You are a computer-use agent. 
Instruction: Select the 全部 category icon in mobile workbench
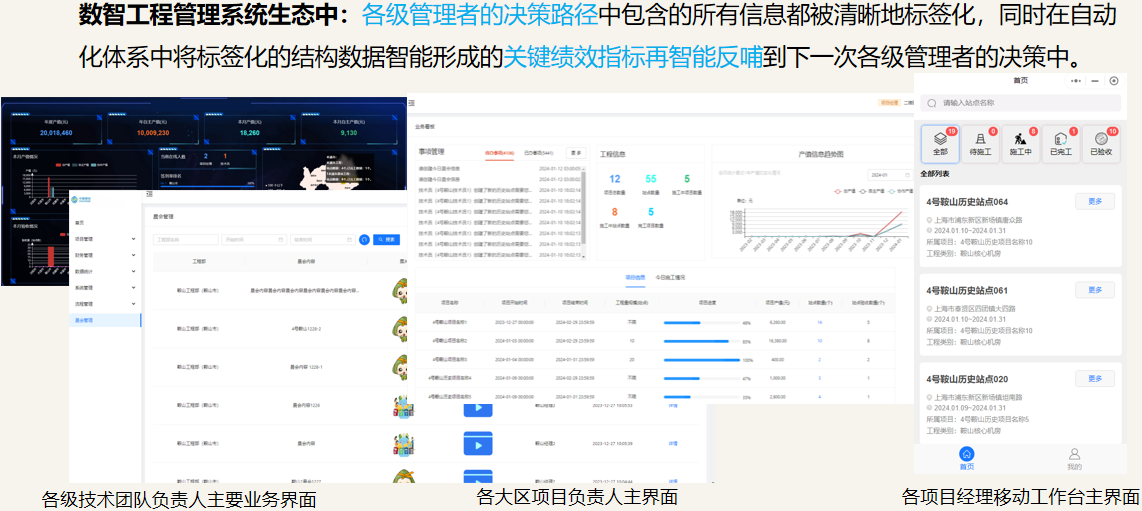[940, 140]
